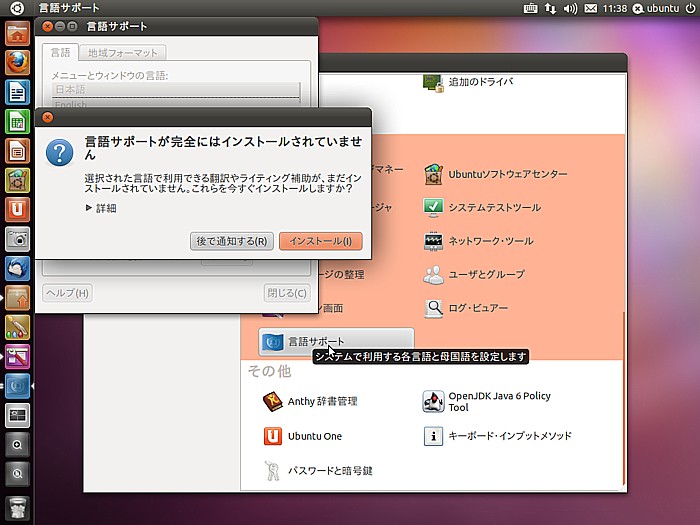Open the Trash in the launcher

point(17,509)
